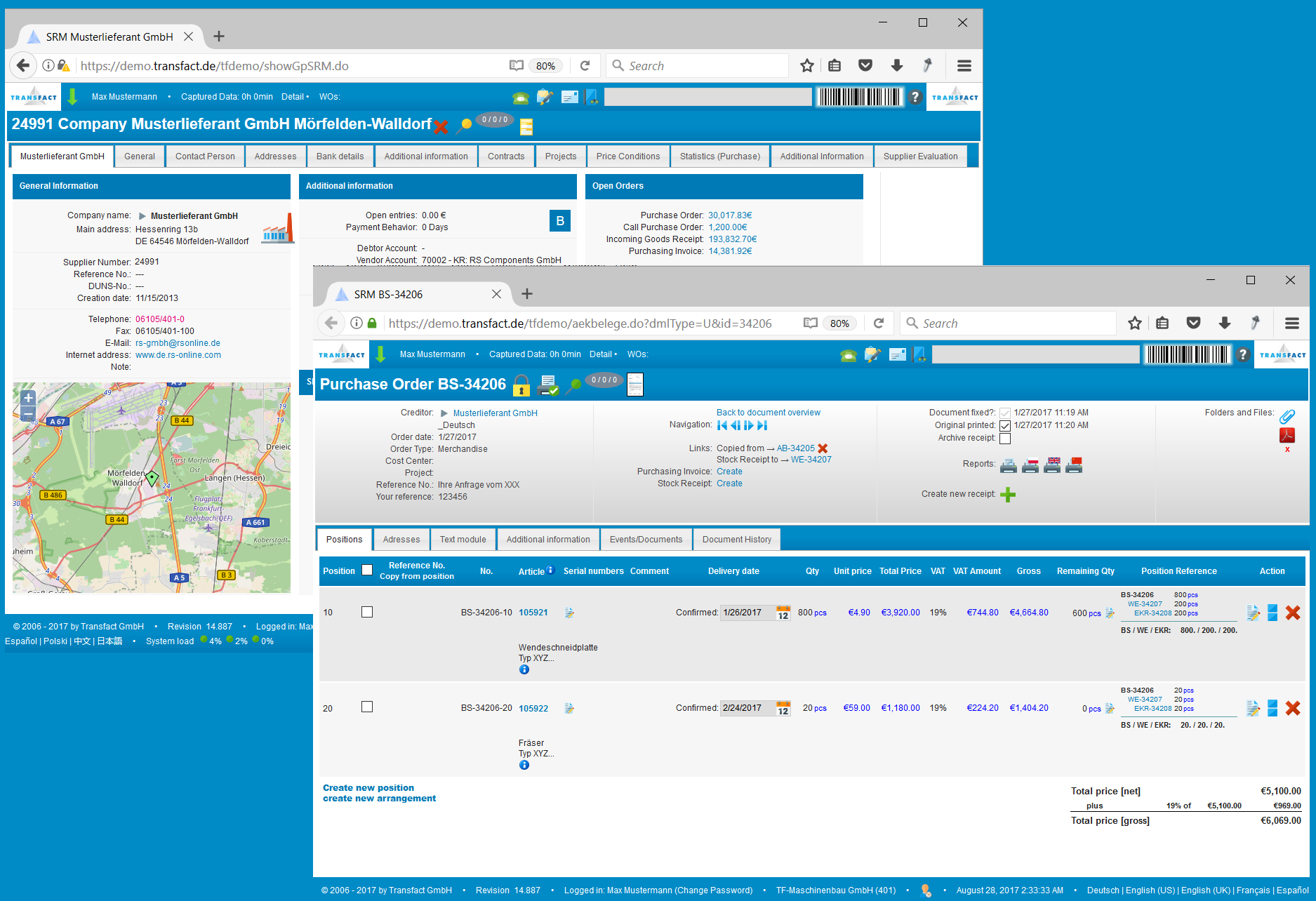Open the factory icon in General Information
Image resolution: width=1316 pixels, height=901 pixels.
point(277,229)
